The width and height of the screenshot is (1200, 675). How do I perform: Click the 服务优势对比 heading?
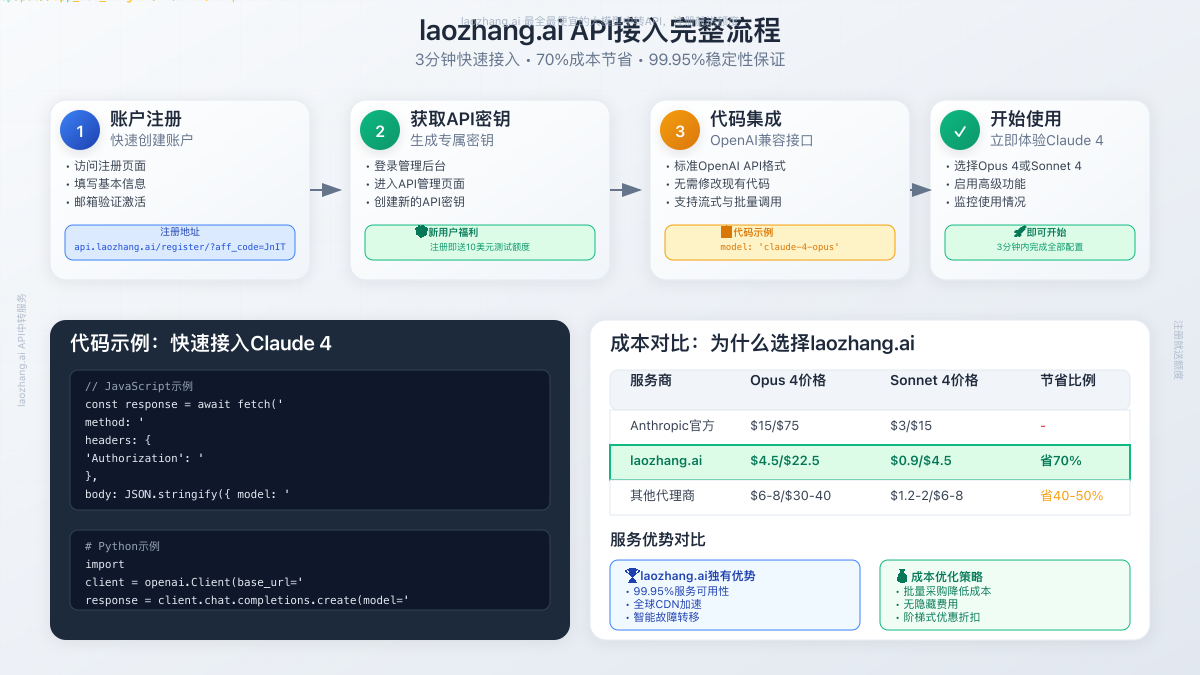click(x=658, y=540)
